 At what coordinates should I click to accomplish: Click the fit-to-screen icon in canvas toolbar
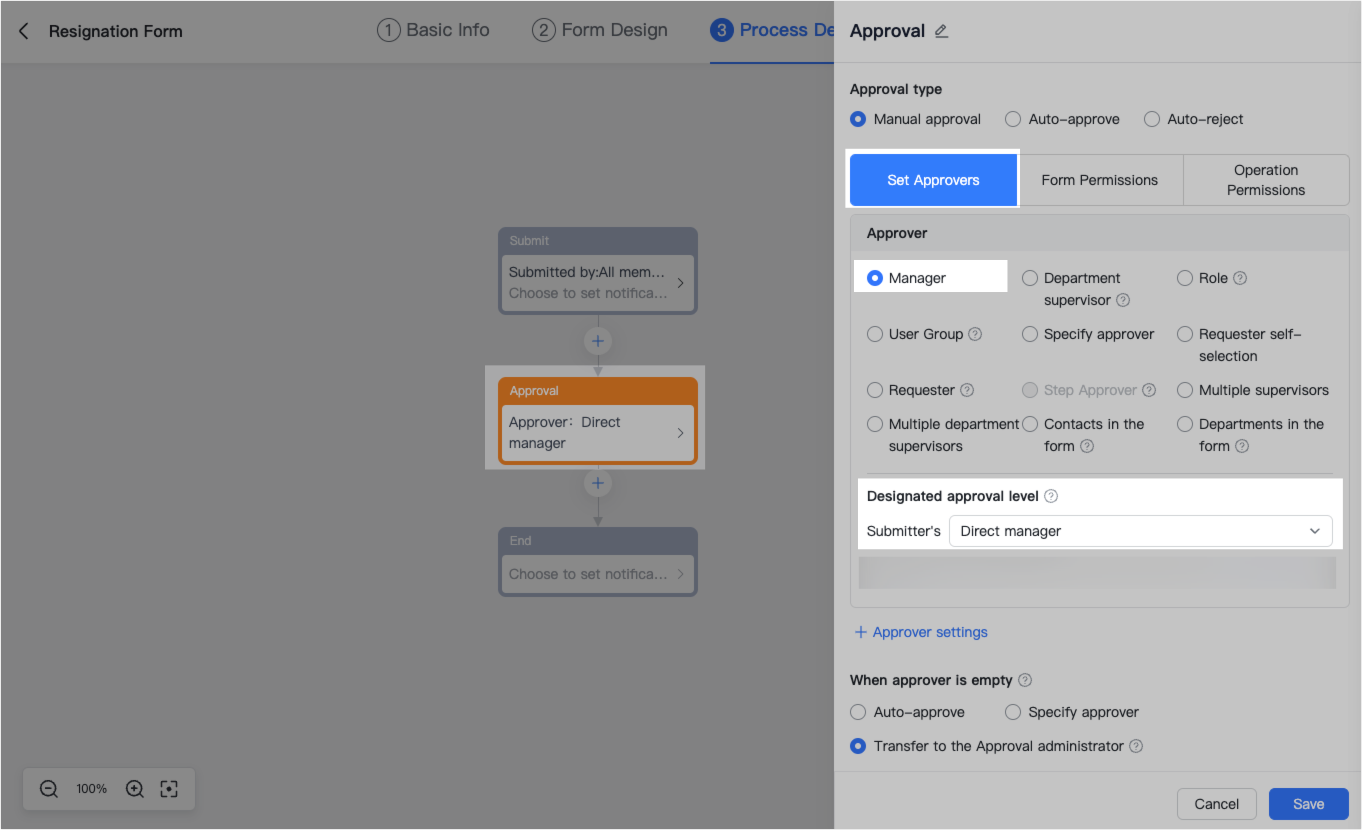pos(168,789)
